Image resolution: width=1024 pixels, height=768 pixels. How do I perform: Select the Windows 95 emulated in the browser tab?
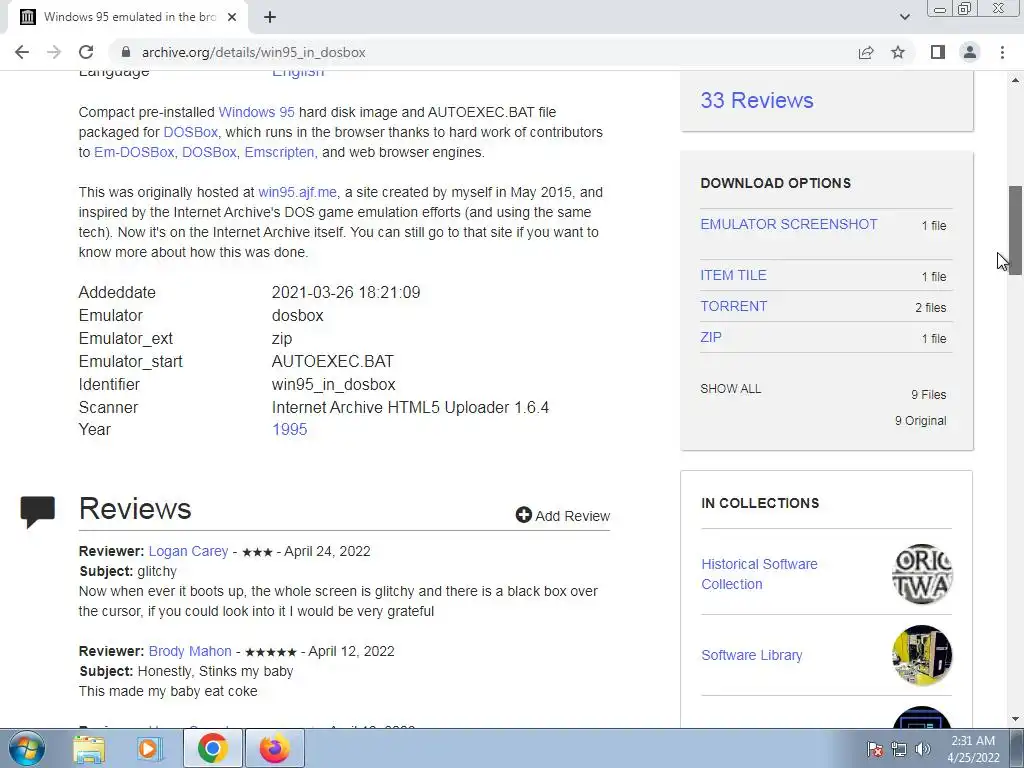tap(128, 17)
